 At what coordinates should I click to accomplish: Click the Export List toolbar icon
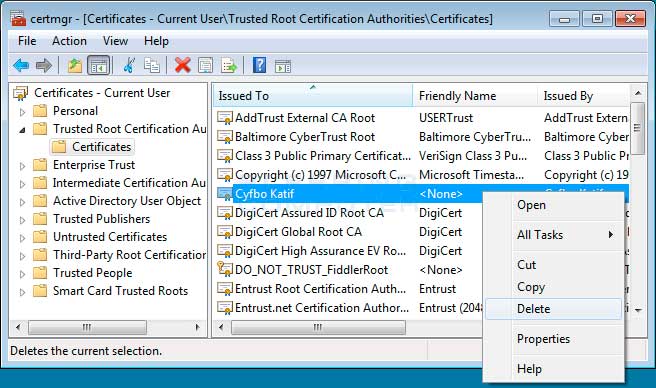229,65
